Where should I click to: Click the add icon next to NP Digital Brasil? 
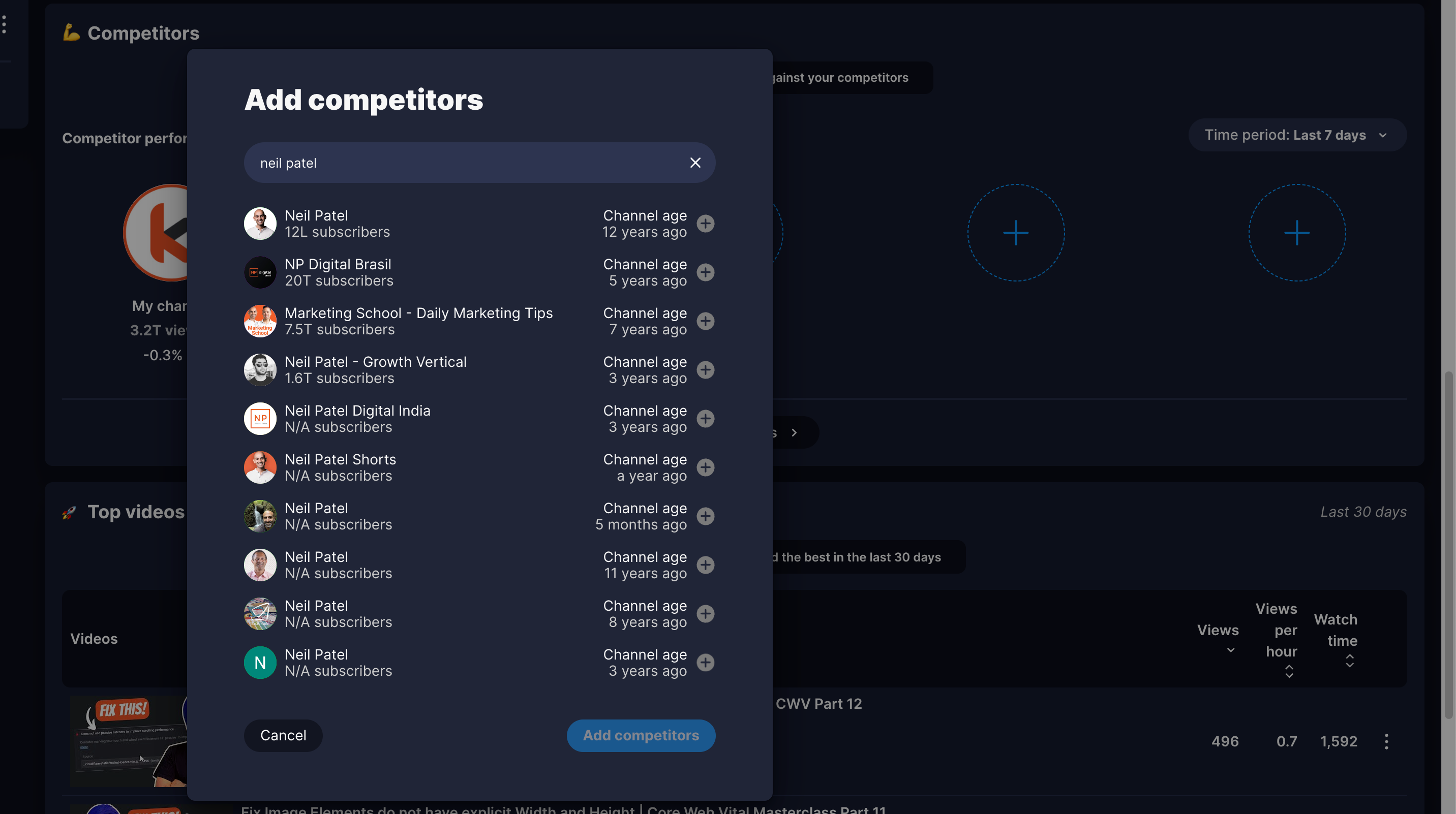tap(706, 272)
